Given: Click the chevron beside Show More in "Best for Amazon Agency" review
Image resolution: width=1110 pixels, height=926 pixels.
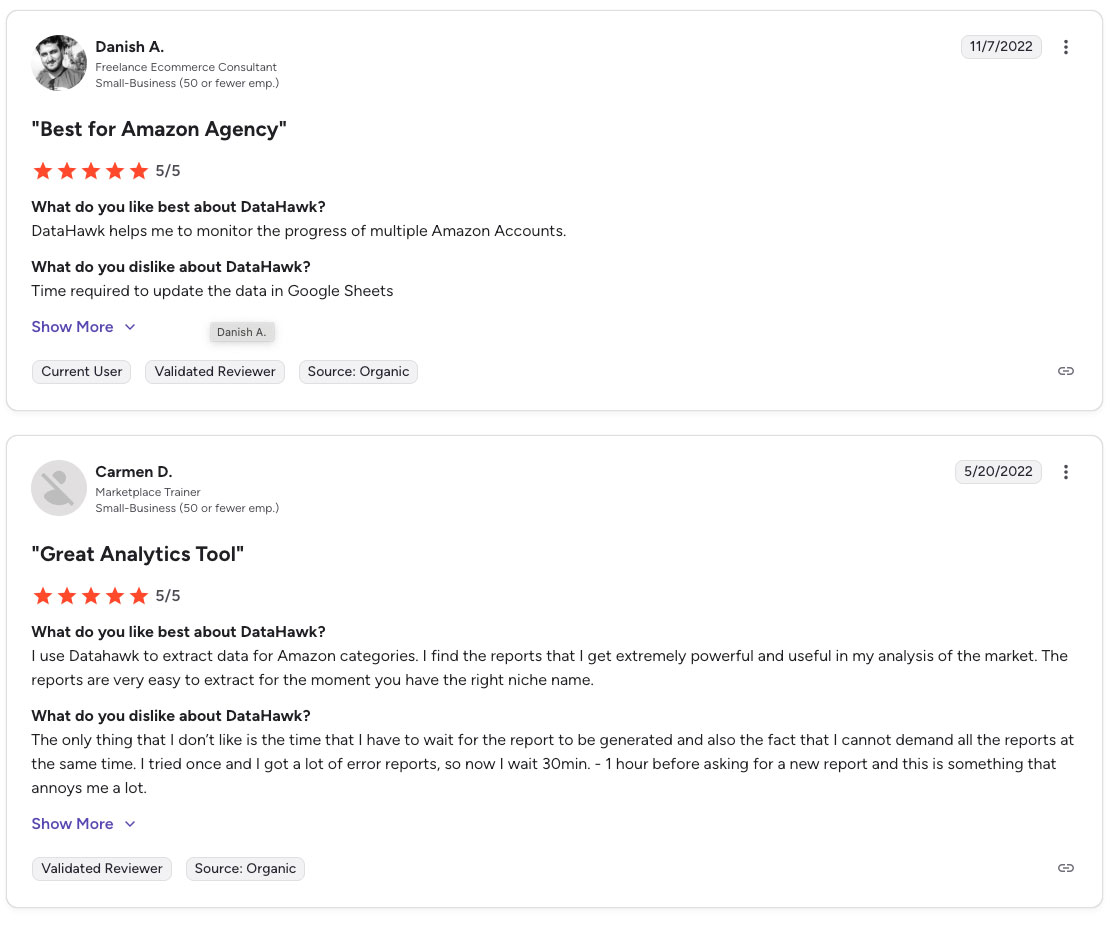Looking at the screenshot, I should [130, 327].
